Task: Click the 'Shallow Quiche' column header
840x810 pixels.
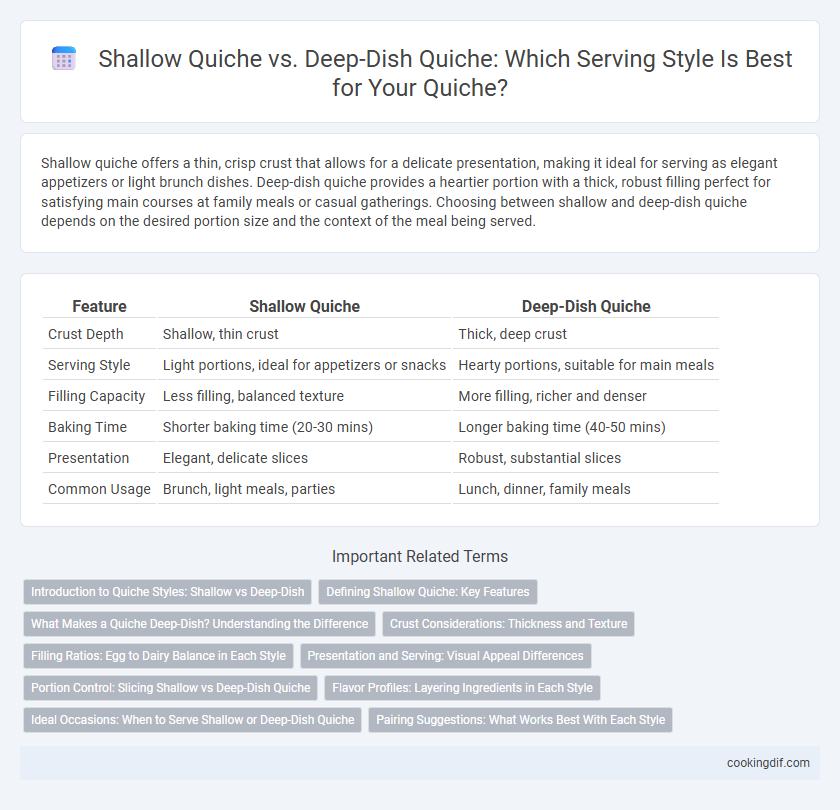Action: tap(304, 306)
